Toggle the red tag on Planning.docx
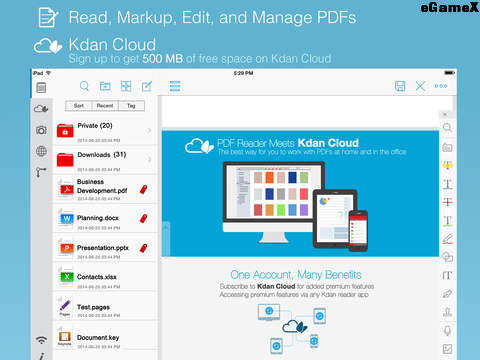Image resolution: width=480 pixels, height=360 pixels. coord(143,218)
